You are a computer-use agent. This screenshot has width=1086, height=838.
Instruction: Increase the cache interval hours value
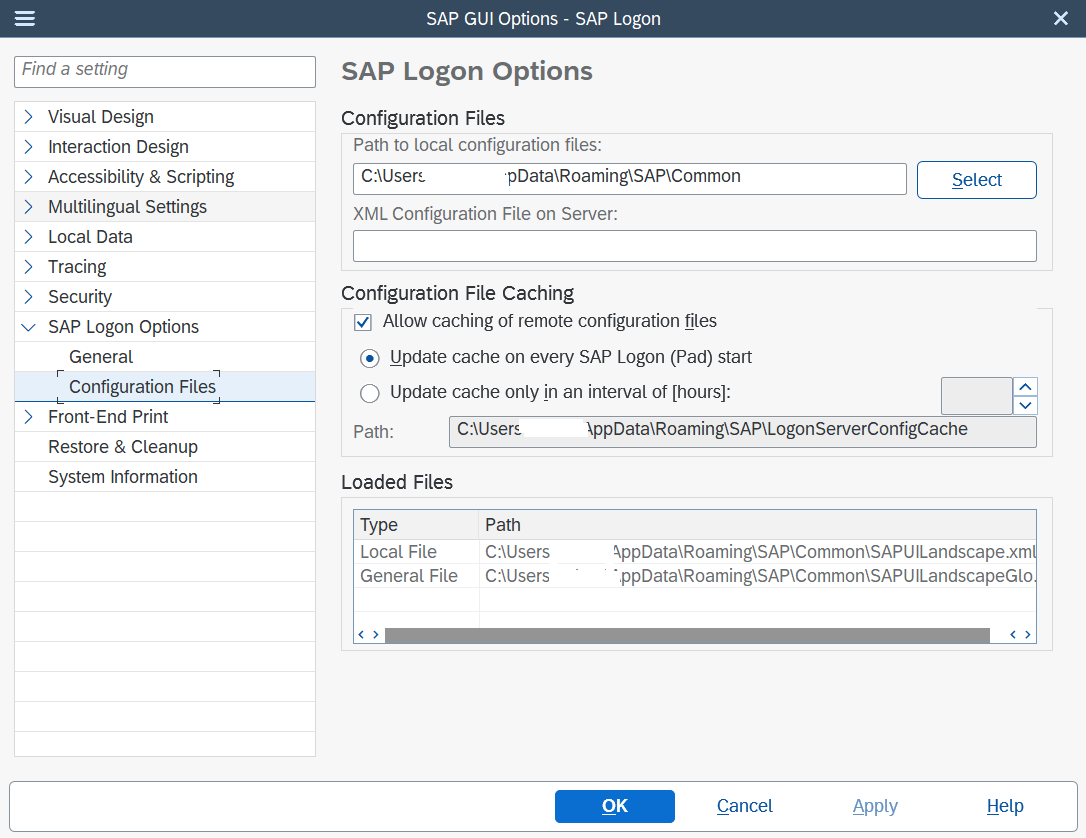click(x=1026, y=387)
